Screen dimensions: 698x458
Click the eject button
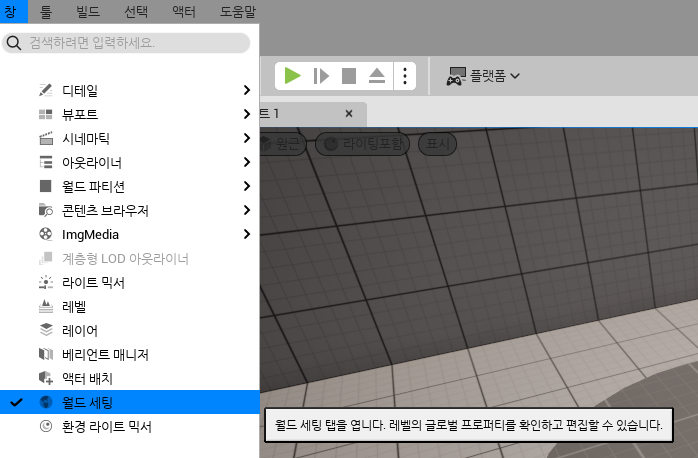tap(377, 76)
